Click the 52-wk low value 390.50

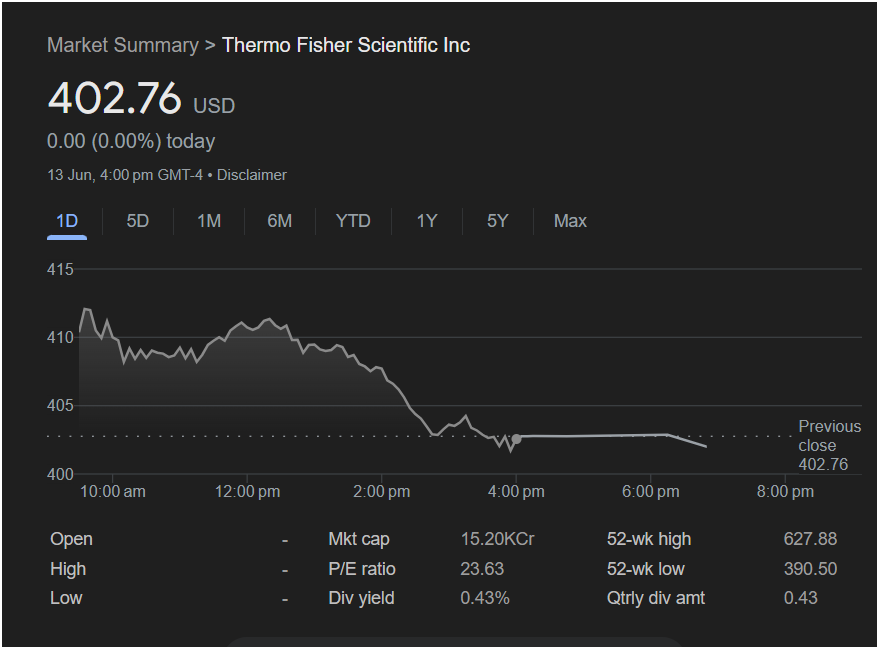coord(810,569)
